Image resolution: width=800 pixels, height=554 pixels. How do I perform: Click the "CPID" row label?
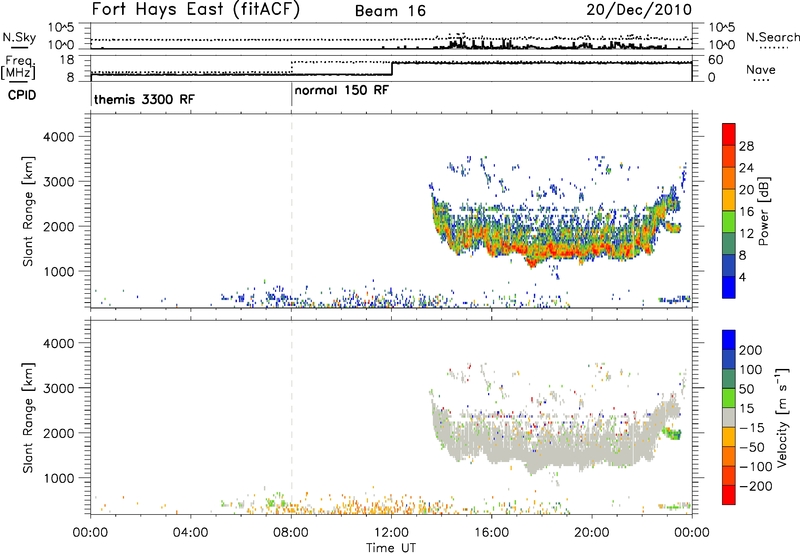click(22, 95)
